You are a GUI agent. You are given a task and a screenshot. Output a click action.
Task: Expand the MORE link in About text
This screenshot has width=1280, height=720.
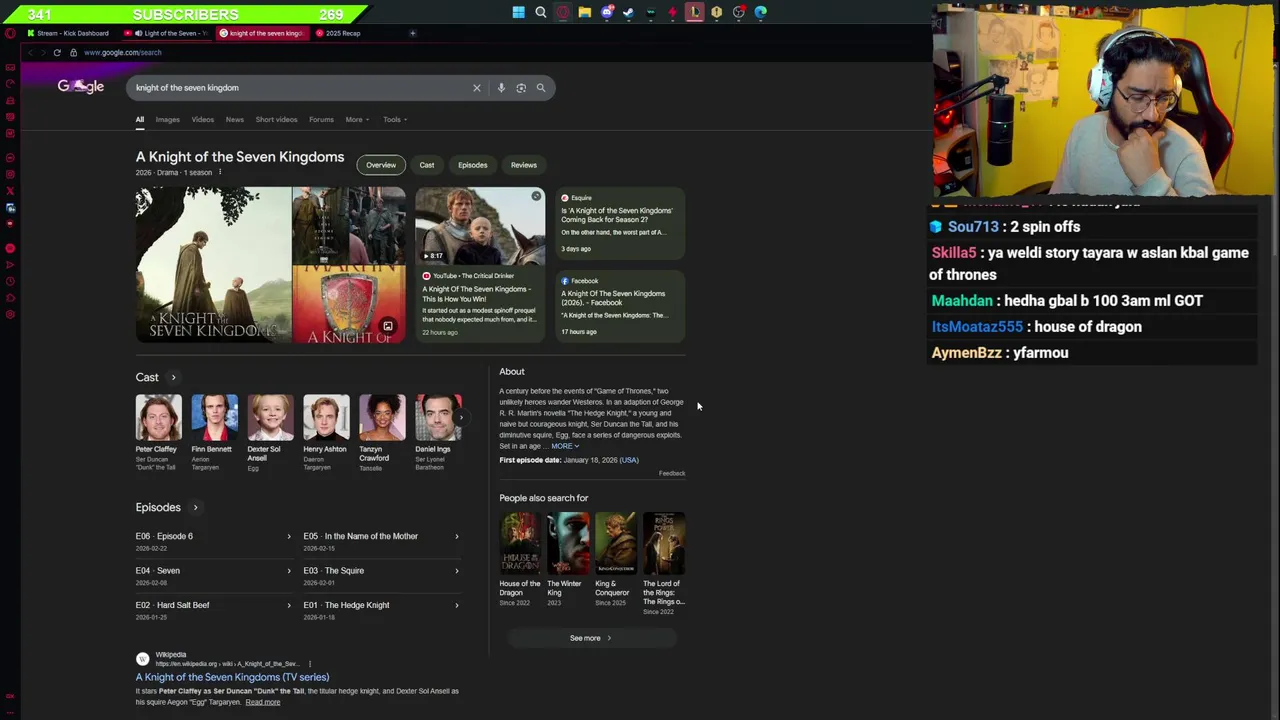[565, 446]
